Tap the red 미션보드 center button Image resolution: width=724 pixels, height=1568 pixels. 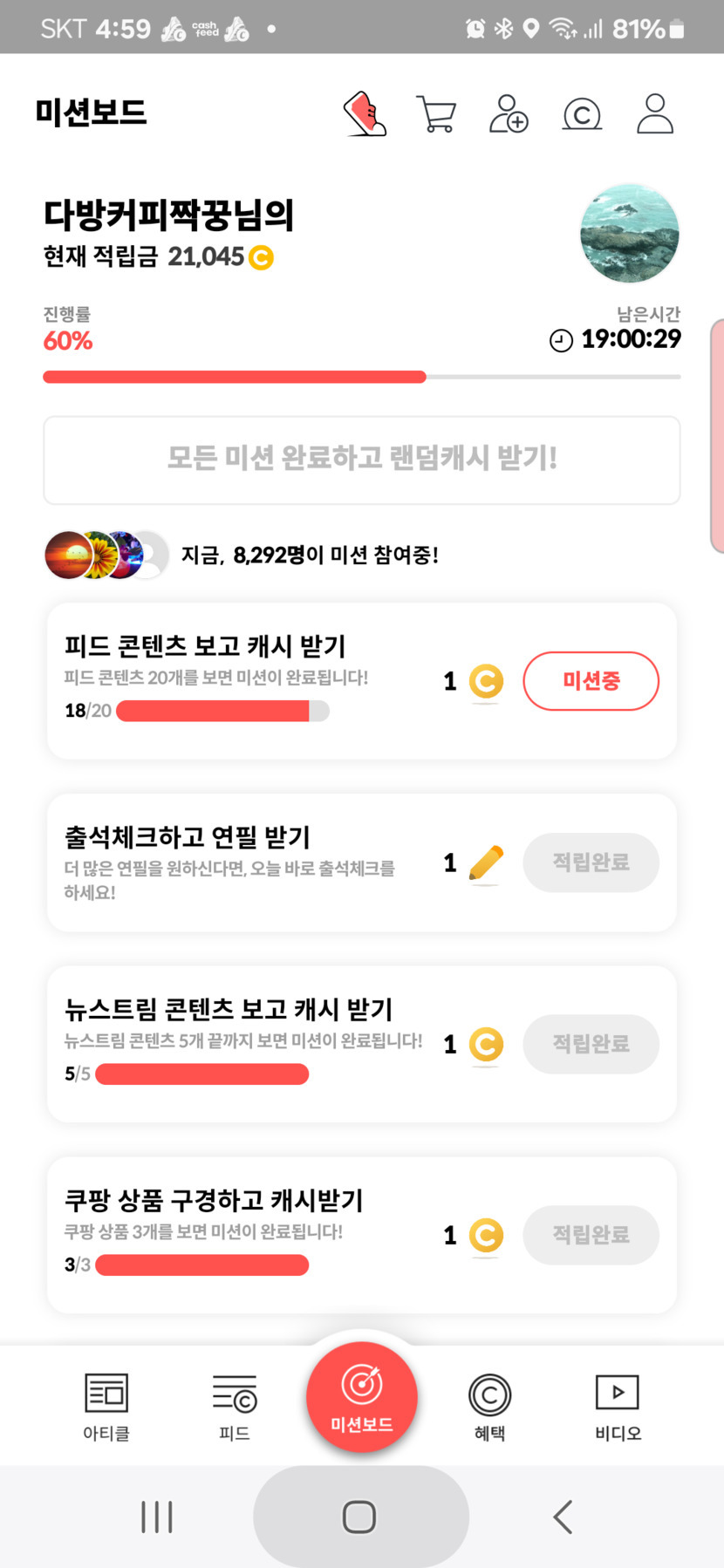point(362,1397)
